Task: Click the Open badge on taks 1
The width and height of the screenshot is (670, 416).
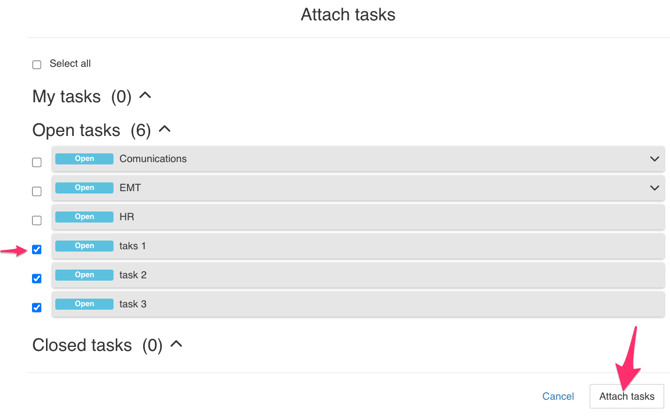Action: point(84,246)
